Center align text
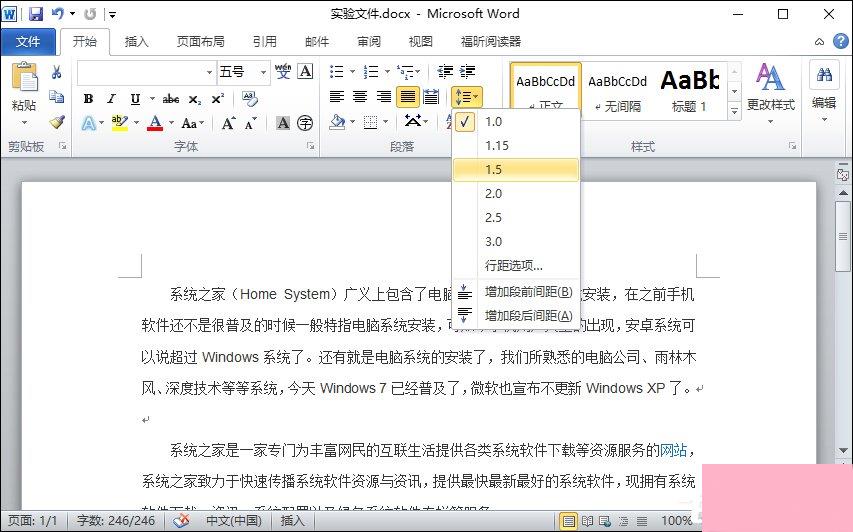853x532 pixels. coord(360,97)
